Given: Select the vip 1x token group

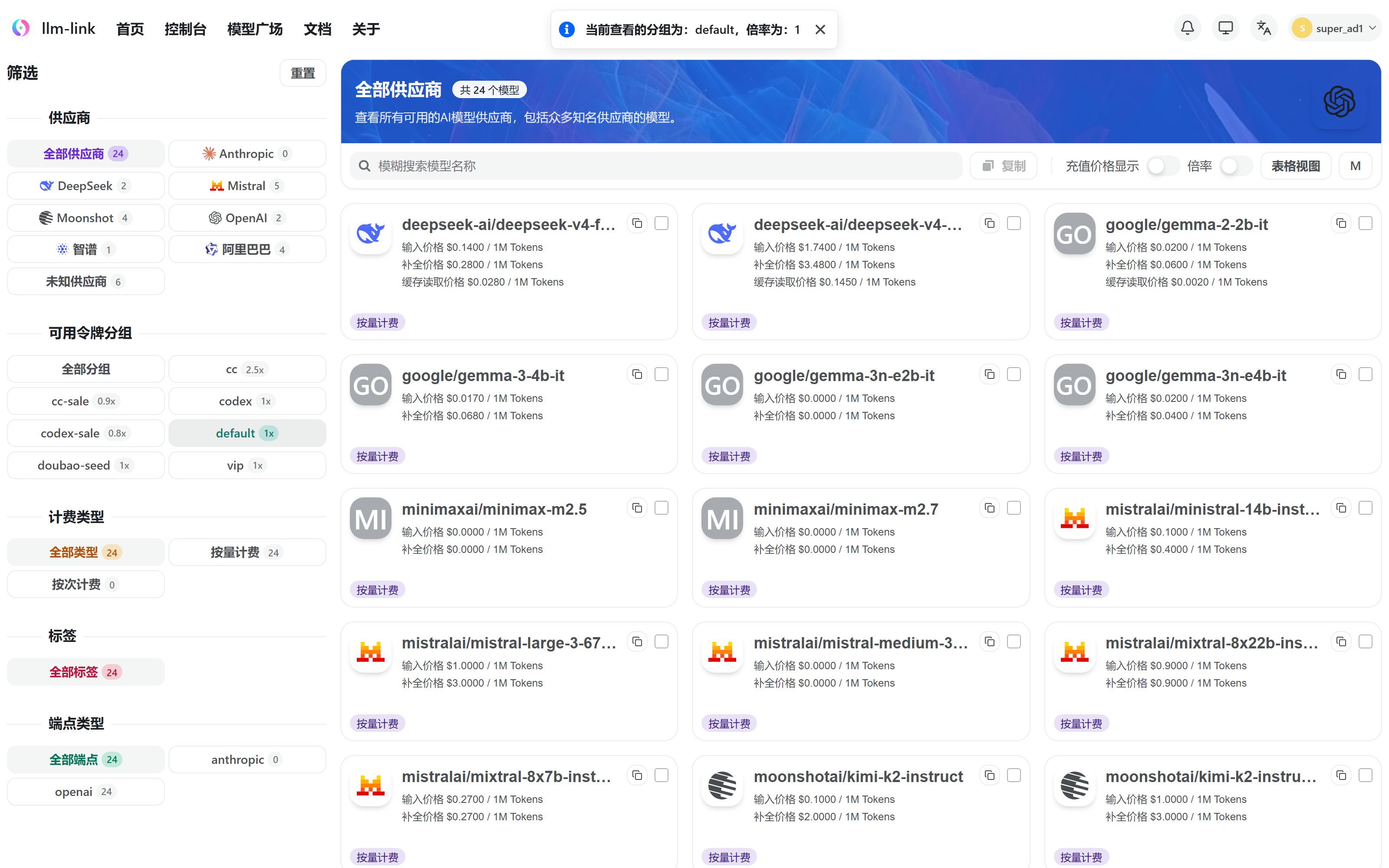Looking at the screenshot, I should (x=247, y=466).
